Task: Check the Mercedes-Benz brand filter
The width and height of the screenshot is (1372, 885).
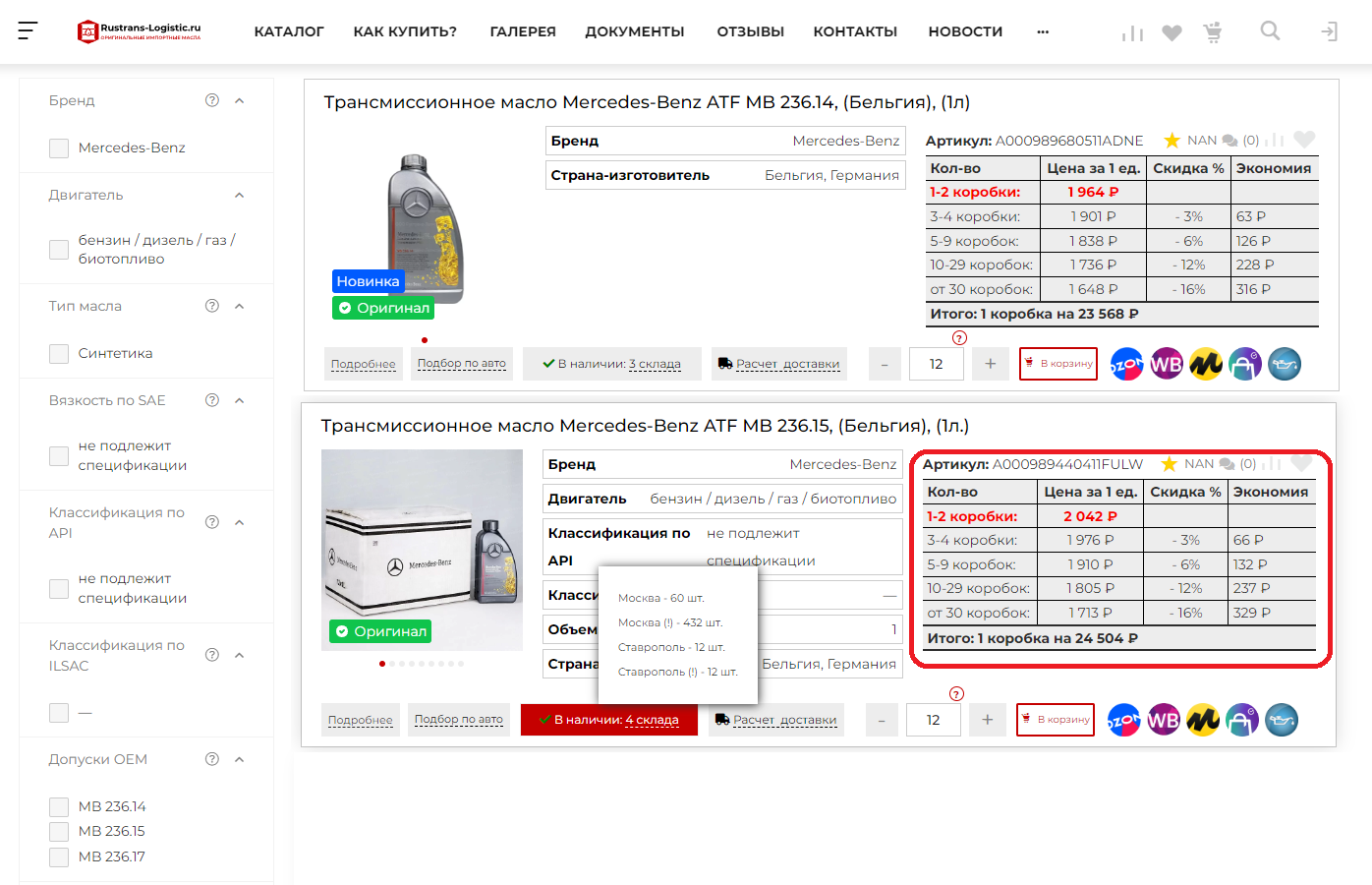Action: 59,148
